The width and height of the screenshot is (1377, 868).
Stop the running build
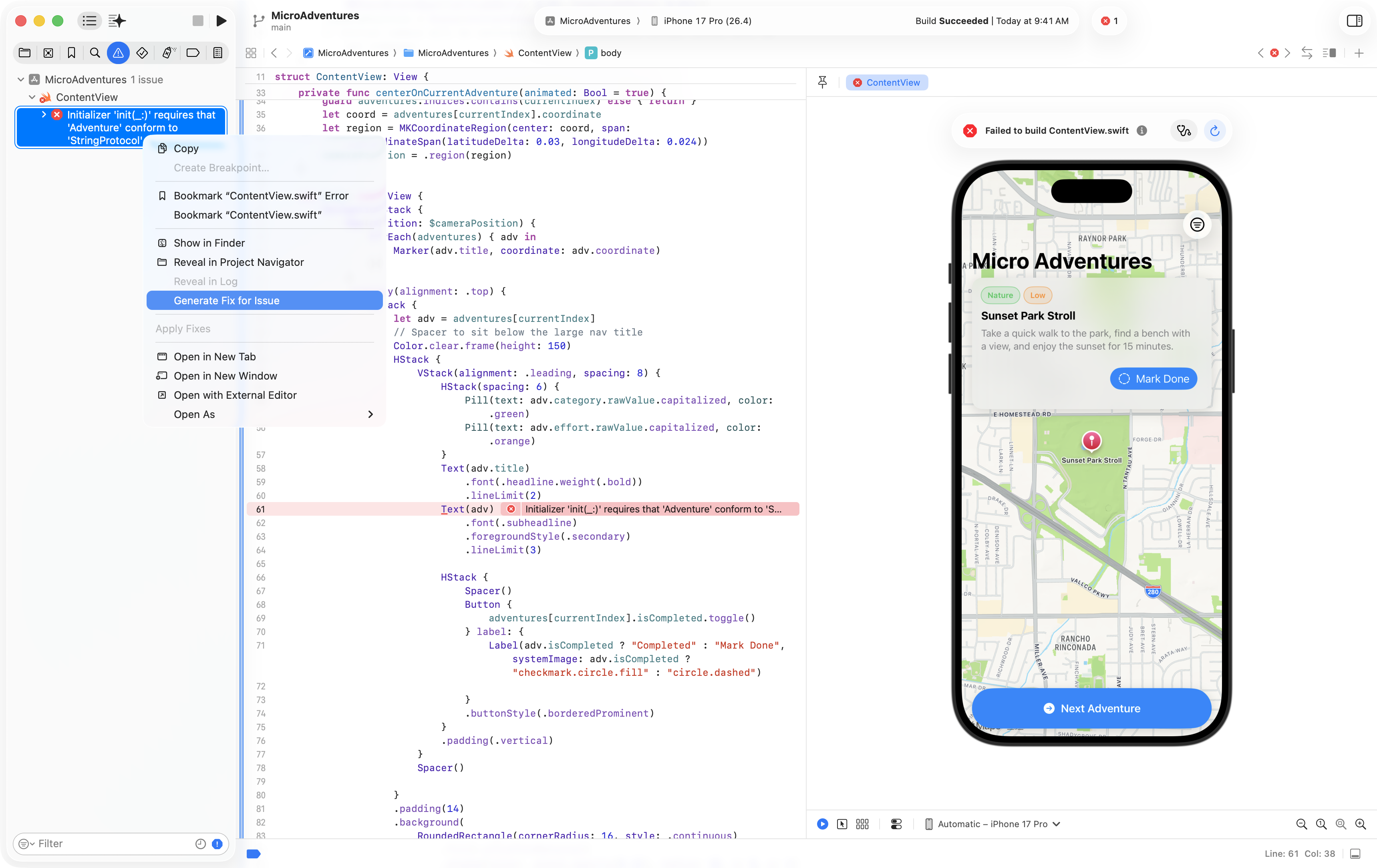[198, 21]
